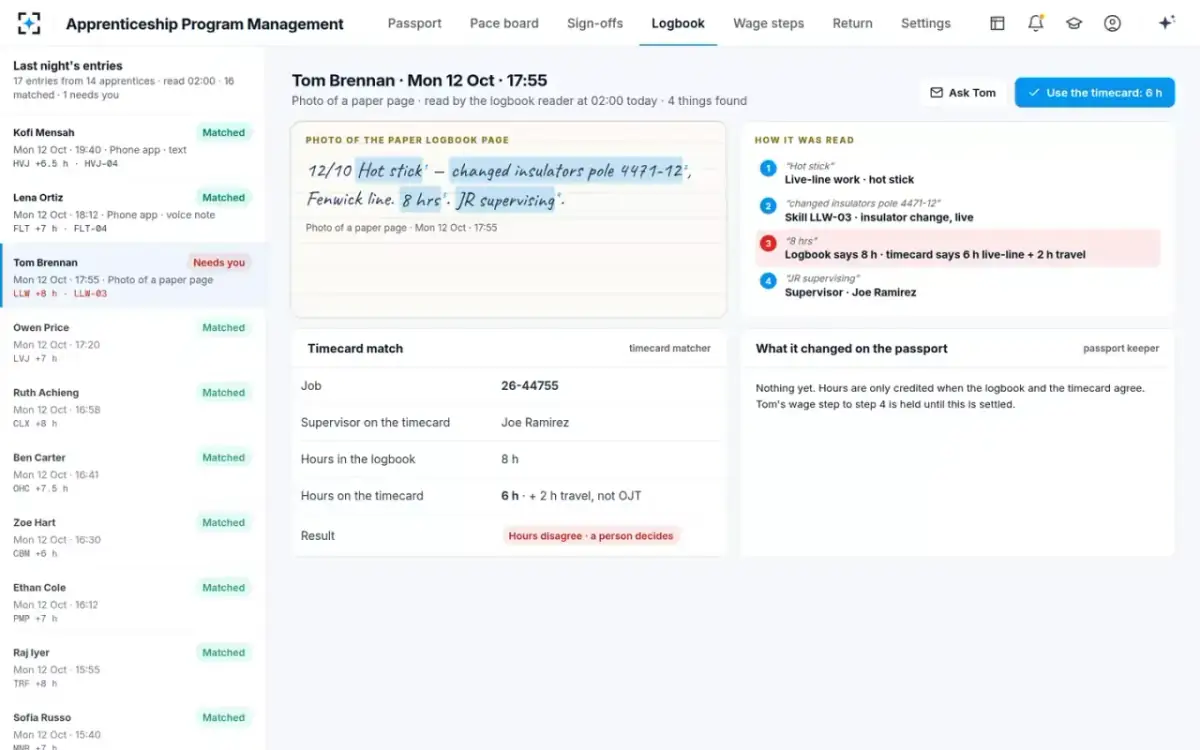Open the Wage steps tab
Image resolution: width=1200 pixels, height=750 pixels.
pos(768,23)
